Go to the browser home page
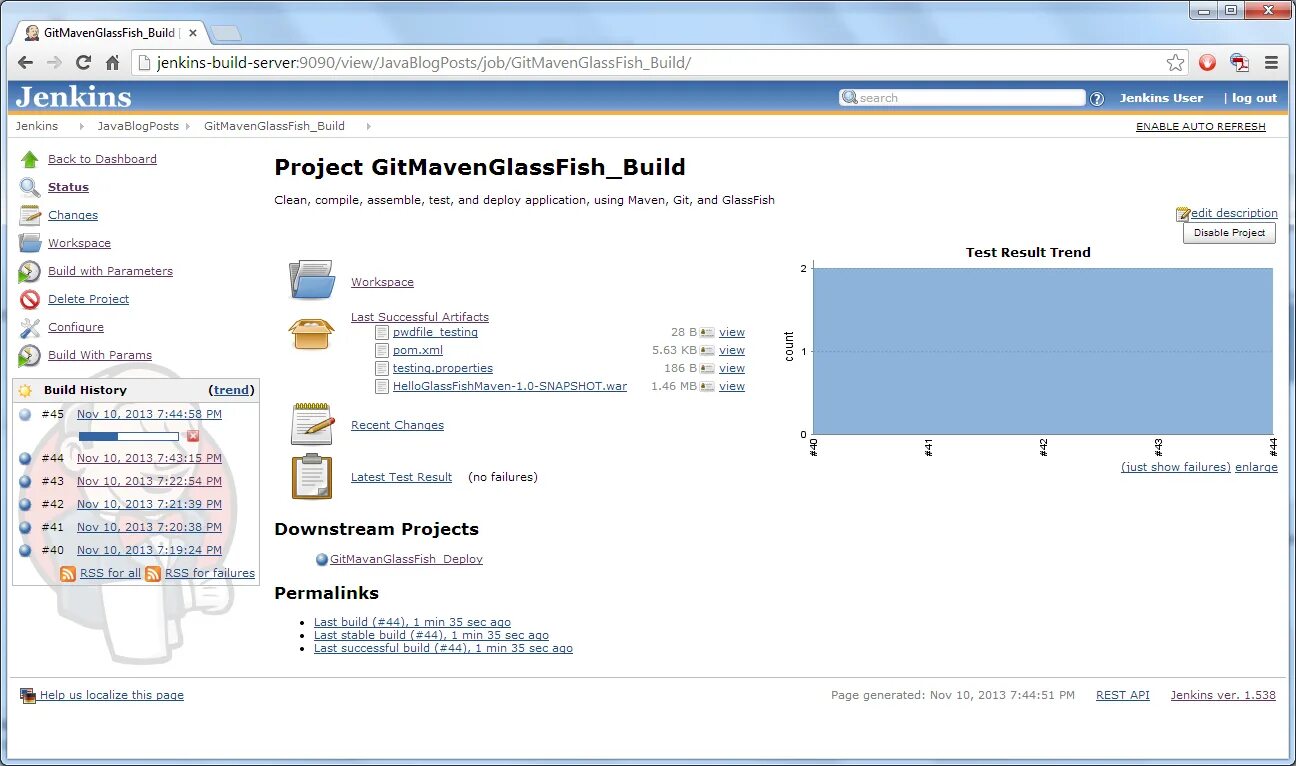 [113, 62]
